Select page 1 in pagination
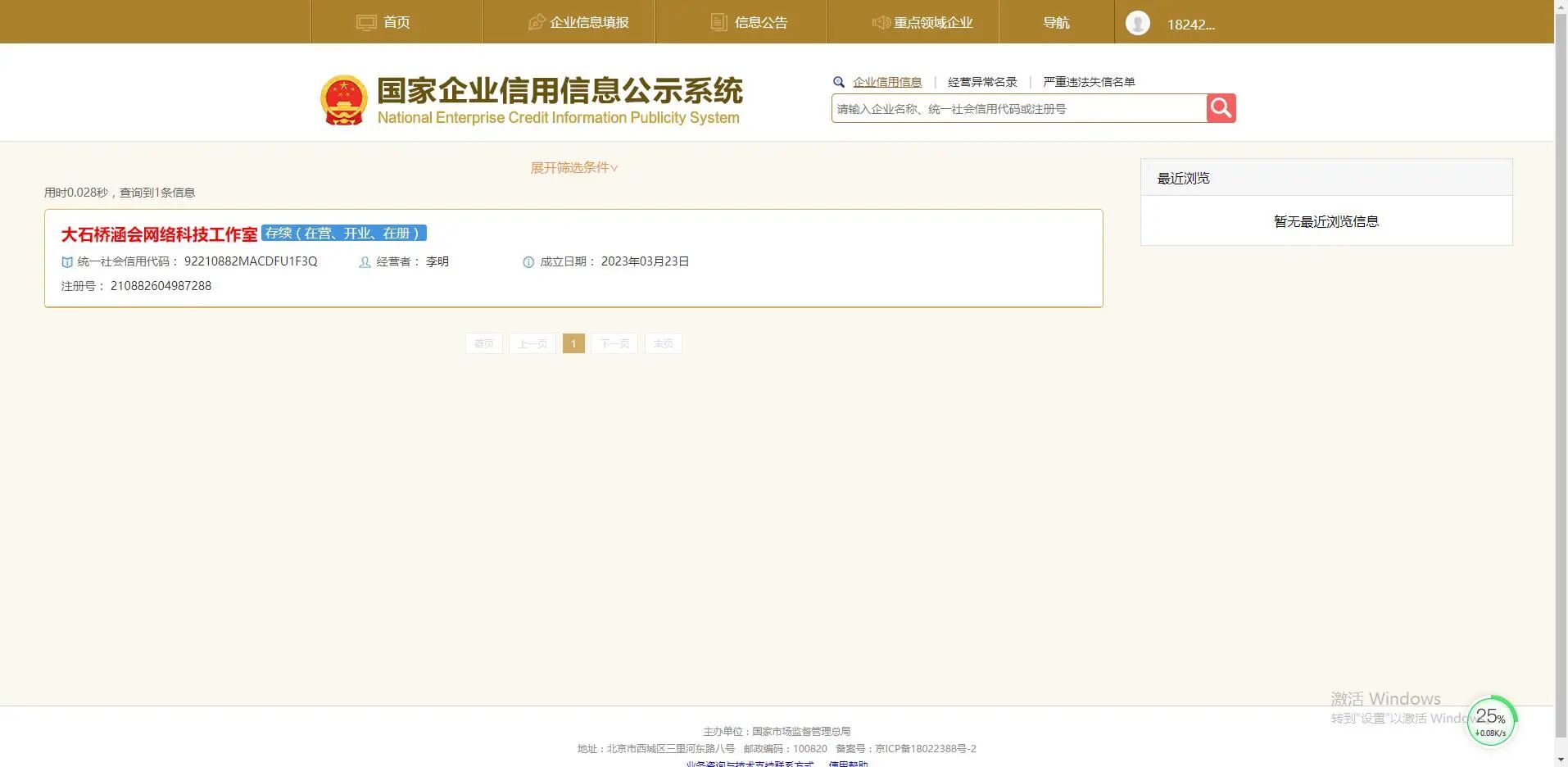Screen dimensions: 1568x767 tap(573, 344)
